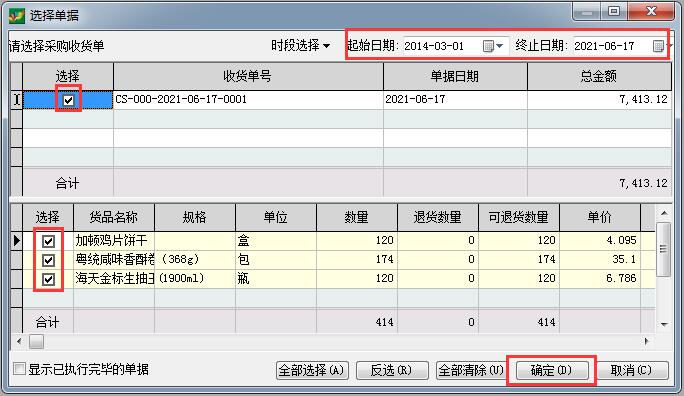
Task: Click the receipt date cell 2021-06-17
Action: (x=455, y=99)
